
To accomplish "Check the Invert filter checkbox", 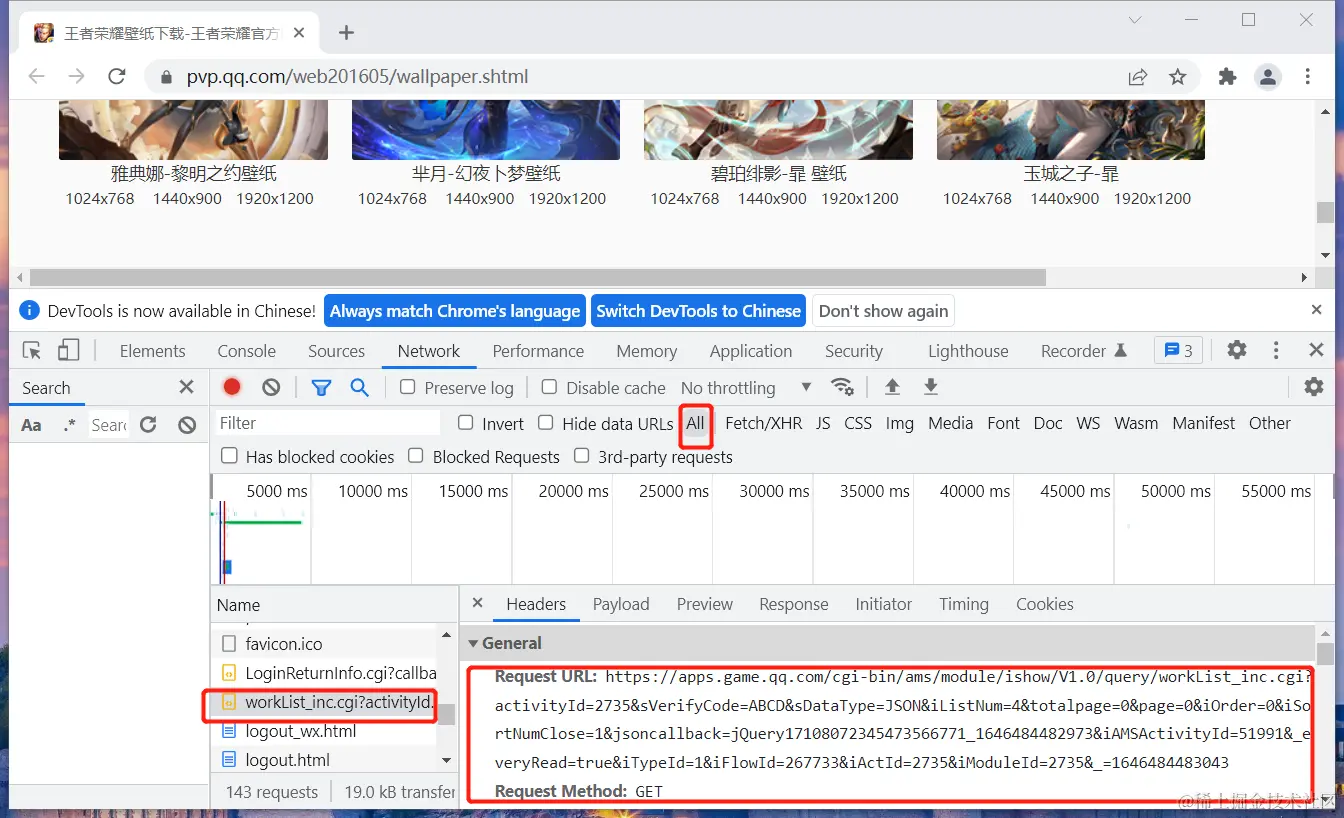I will point(465,423).
